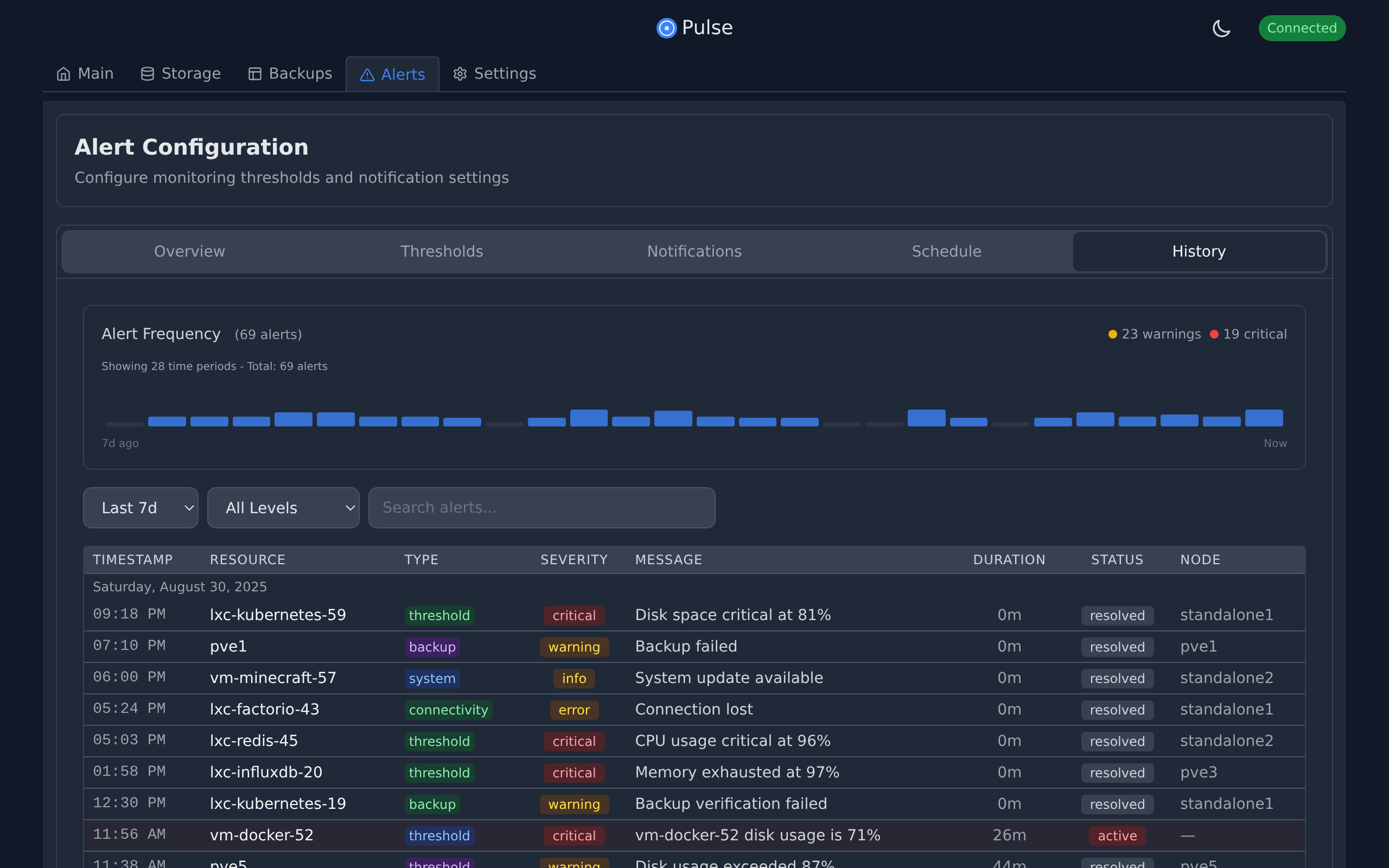Open the Last 7d time range dropdown
The height and width of the screenshot is (868, 1389).
click(141, 507)
